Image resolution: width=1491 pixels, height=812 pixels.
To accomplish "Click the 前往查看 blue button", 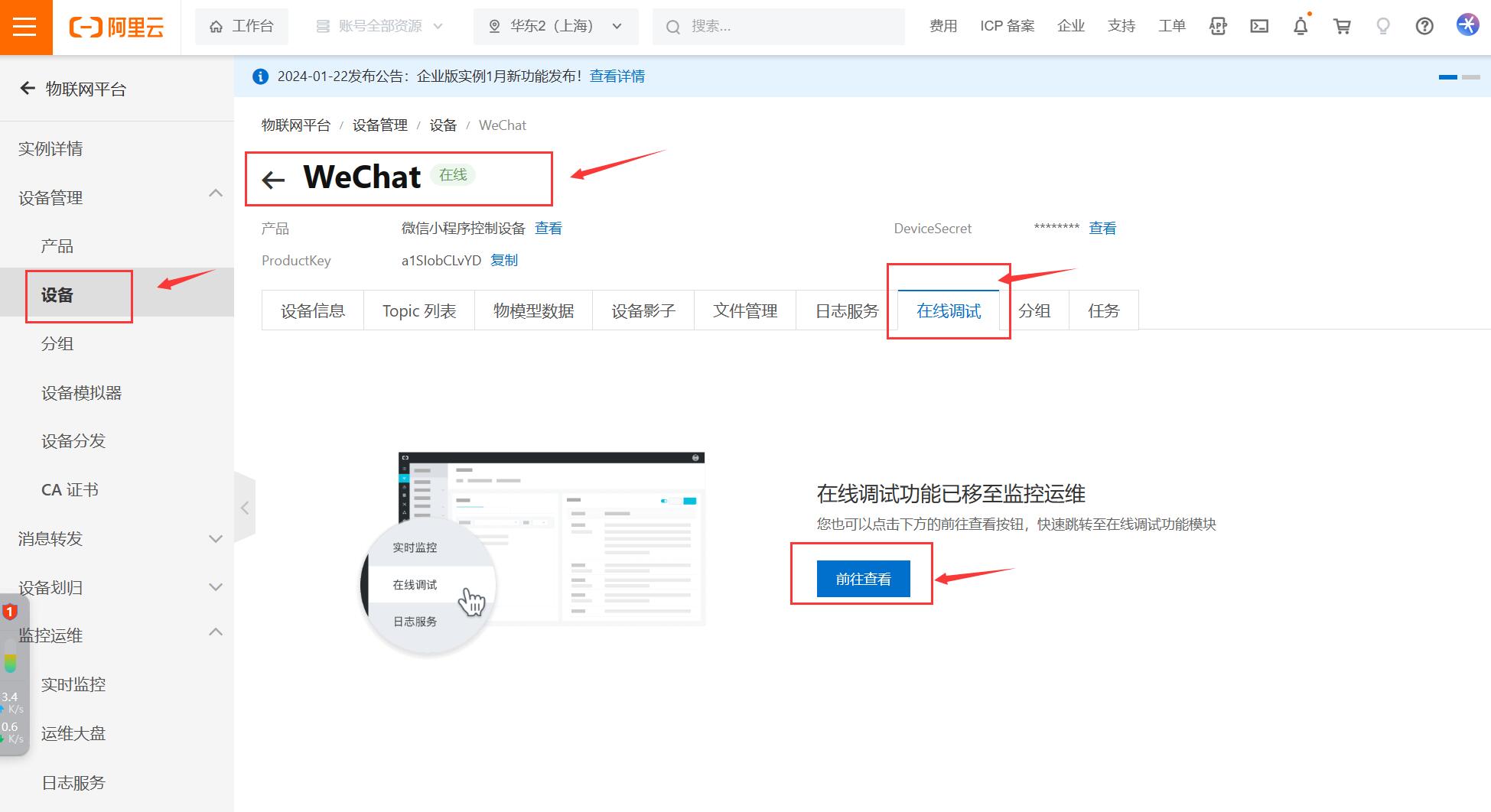I will click(864, 579).
